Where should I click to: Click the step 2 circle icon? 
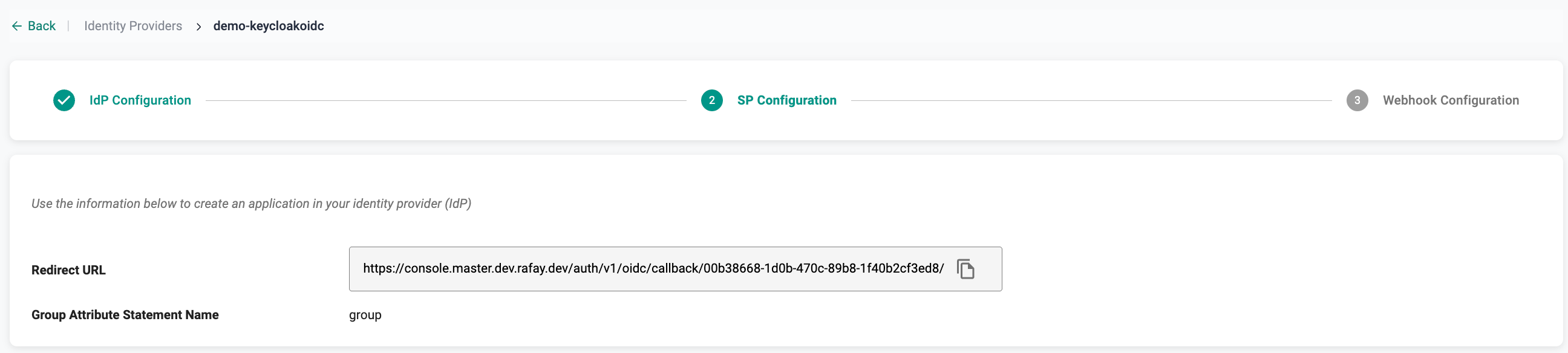point(711,100)
